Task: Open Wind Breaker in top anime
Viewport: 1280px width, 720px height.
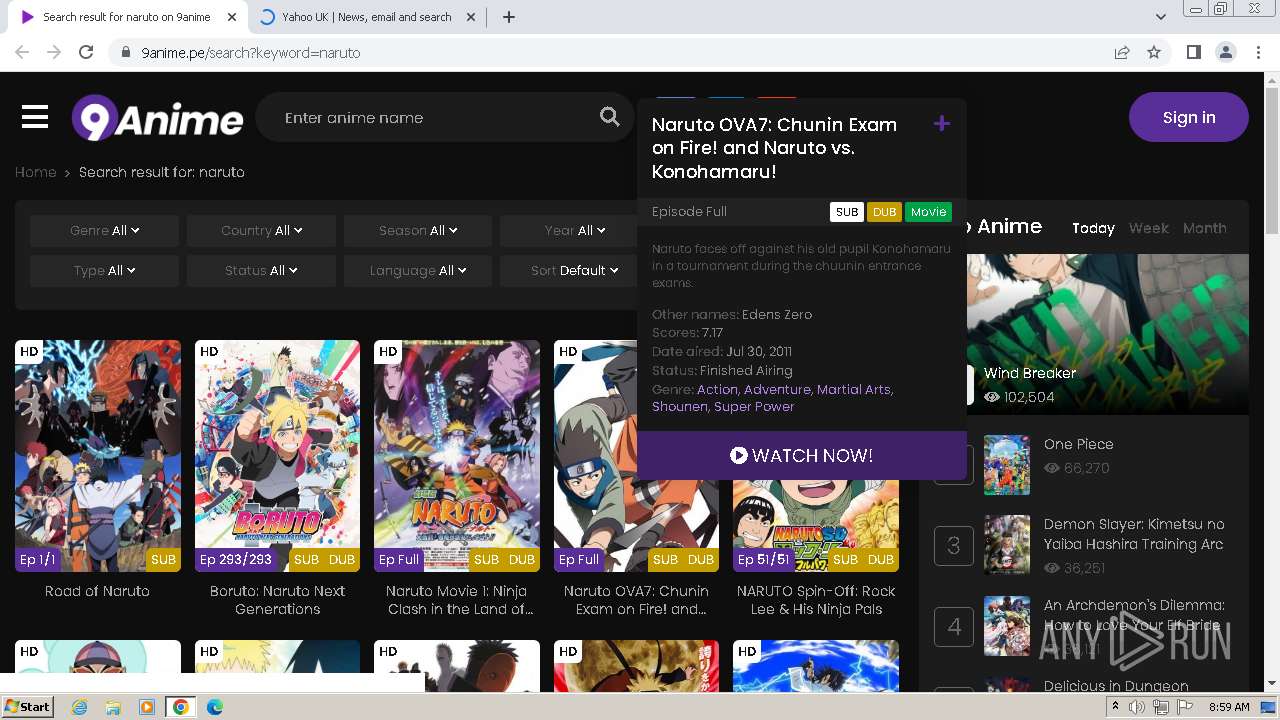Action: pyautogui.click(x=1030, y=373)
